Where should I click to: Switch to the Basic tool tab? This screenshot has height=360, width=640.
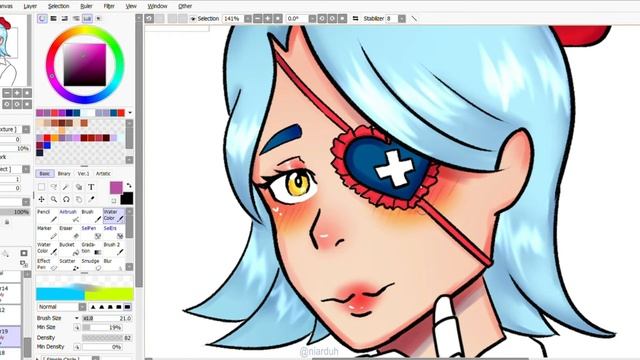(x=45, y=173)
